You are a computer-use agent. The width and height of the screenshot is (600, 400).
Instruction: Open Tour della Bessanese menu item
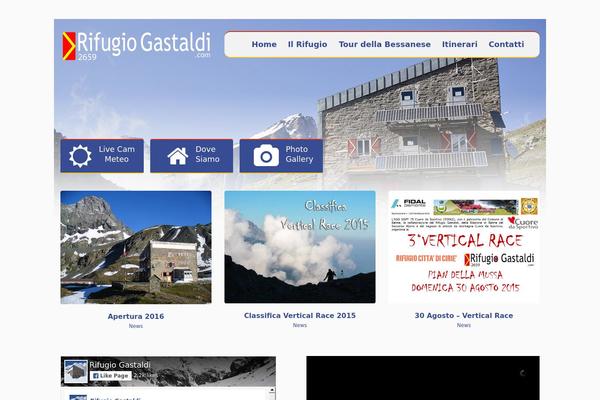tap(385, 44)
